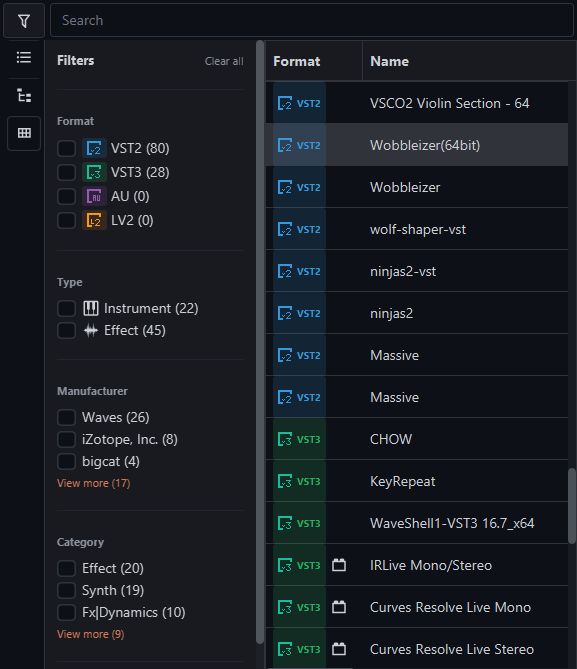This screenshot has height=669, width=577.
Task: Select the Wobbleizer(64bit) plugin row
Action: pyautogui.click(x=417, y=145)
